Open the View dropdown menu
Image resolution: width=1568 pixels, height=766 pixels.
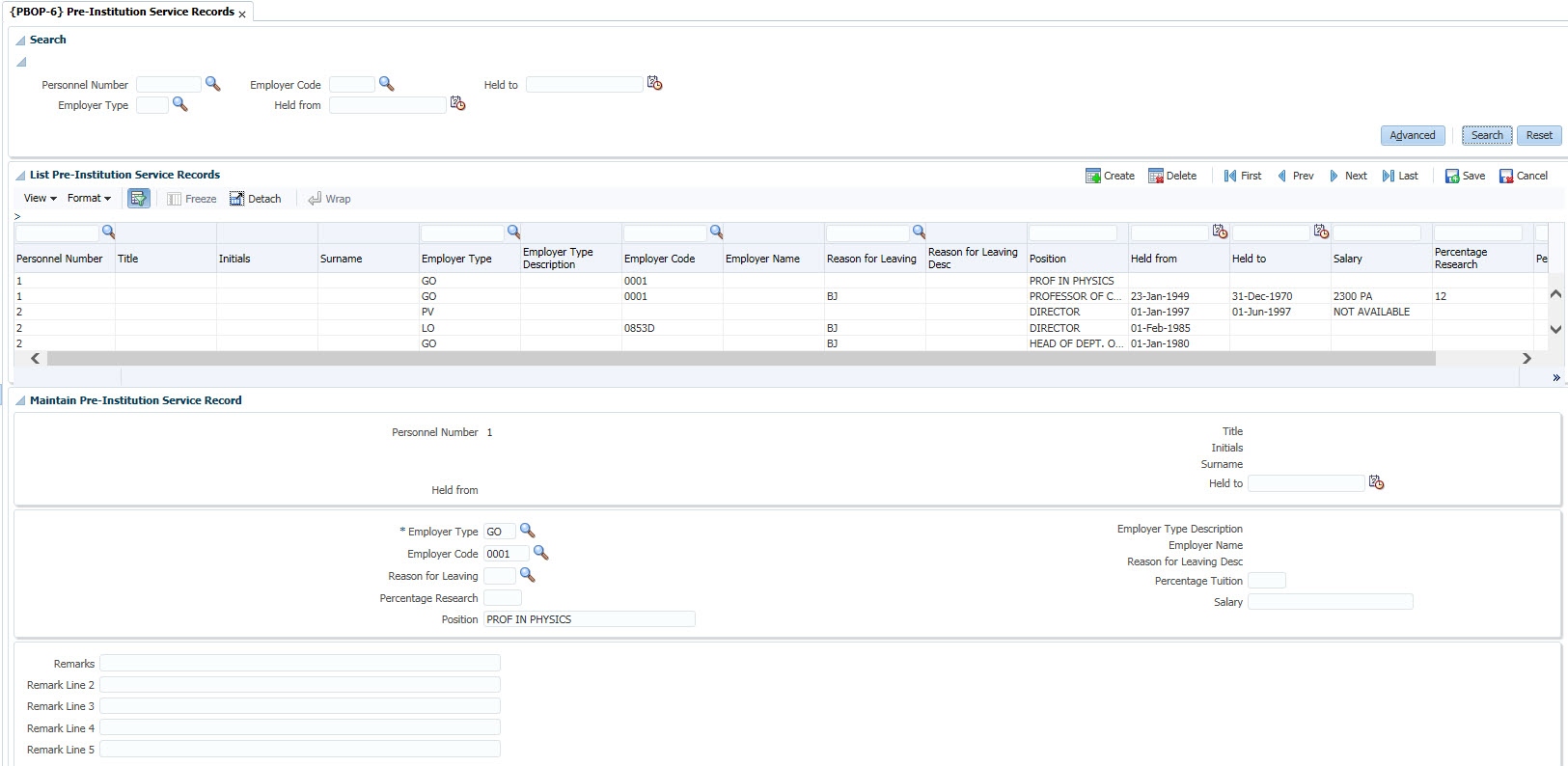[x=40, y=198]
